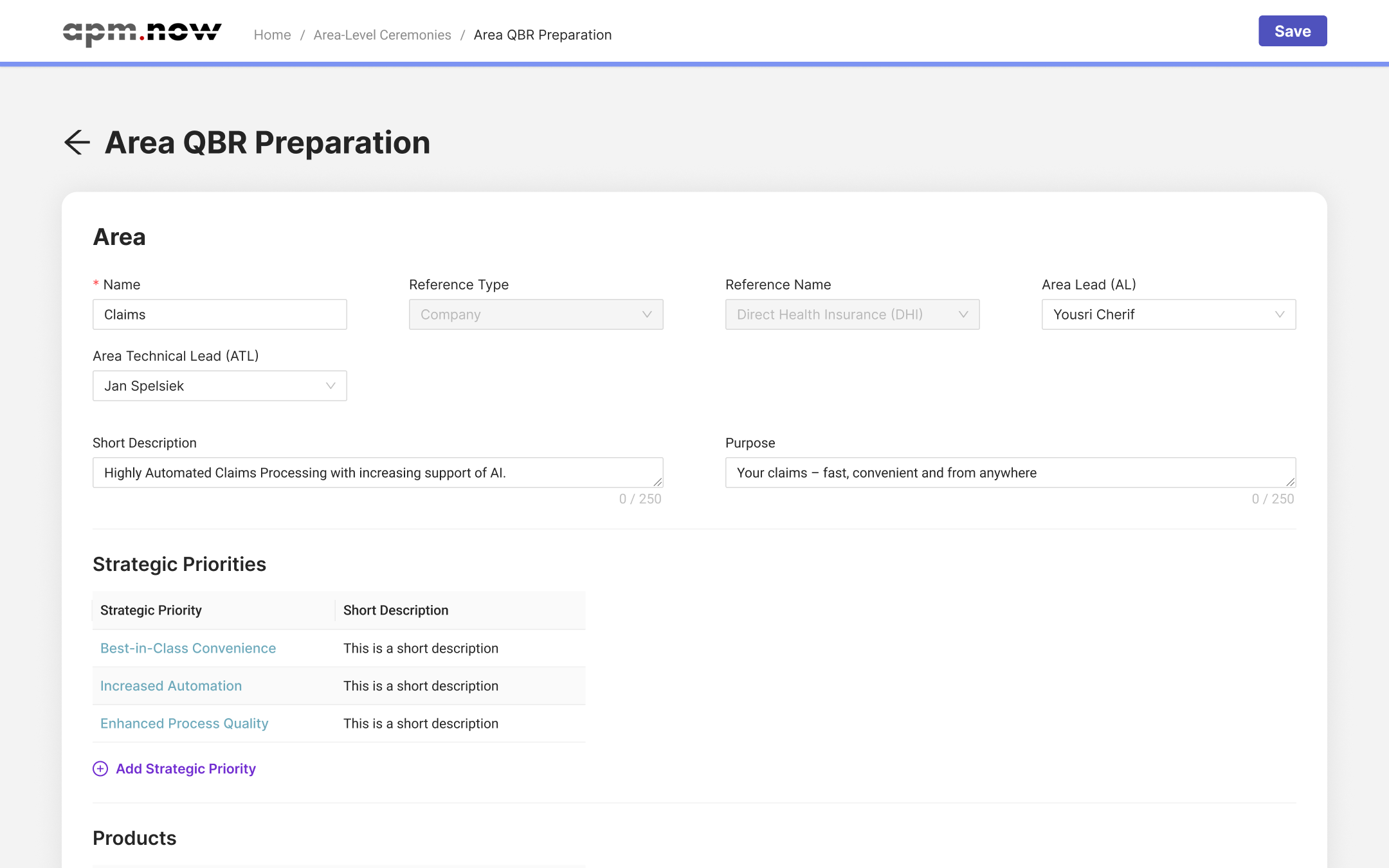Open Best-in-Class Convenience priority link
Image resolution: width=1389 pixels, height=868 pixels.
click(x=188, y=648)
